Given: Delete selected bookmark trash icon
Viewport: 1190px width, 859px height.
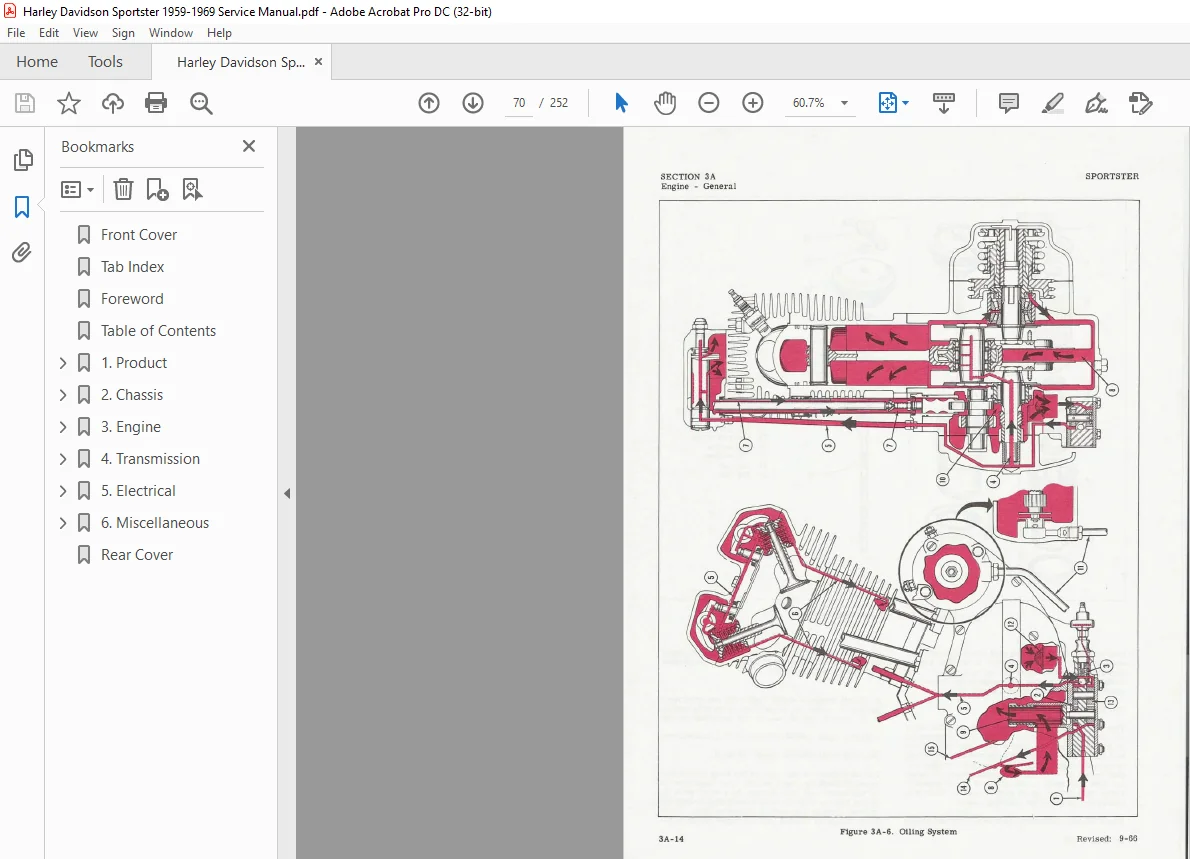Looking at the screenshot, I should click(x=123, y=189).
